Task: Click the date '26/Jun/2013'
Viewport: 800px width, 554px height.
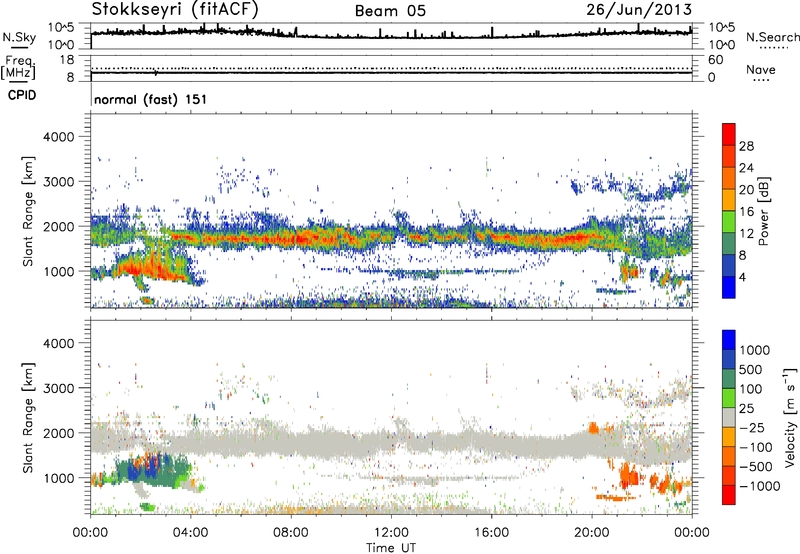Action: point(639,9)
